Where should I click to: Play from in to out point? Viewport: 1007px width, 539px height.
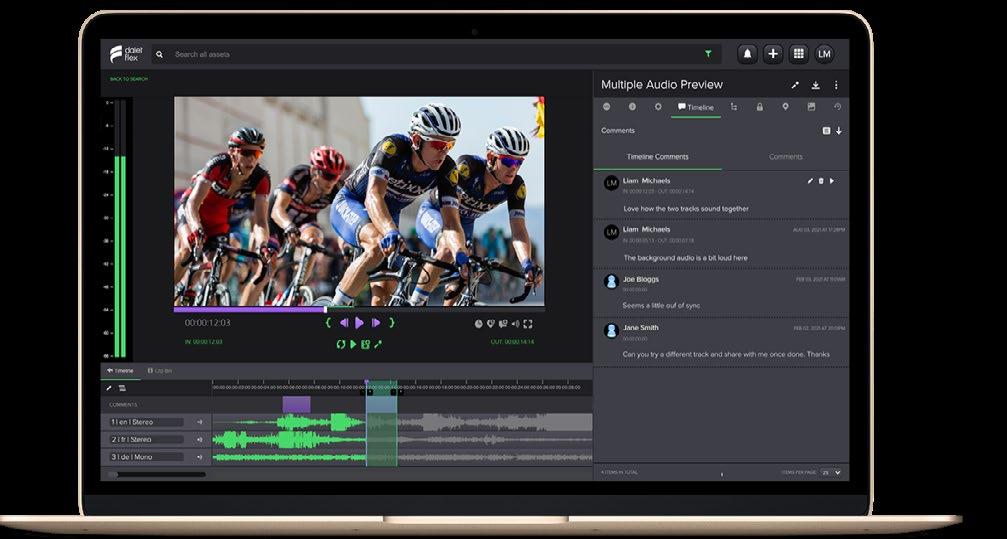[x=353, y=344]
